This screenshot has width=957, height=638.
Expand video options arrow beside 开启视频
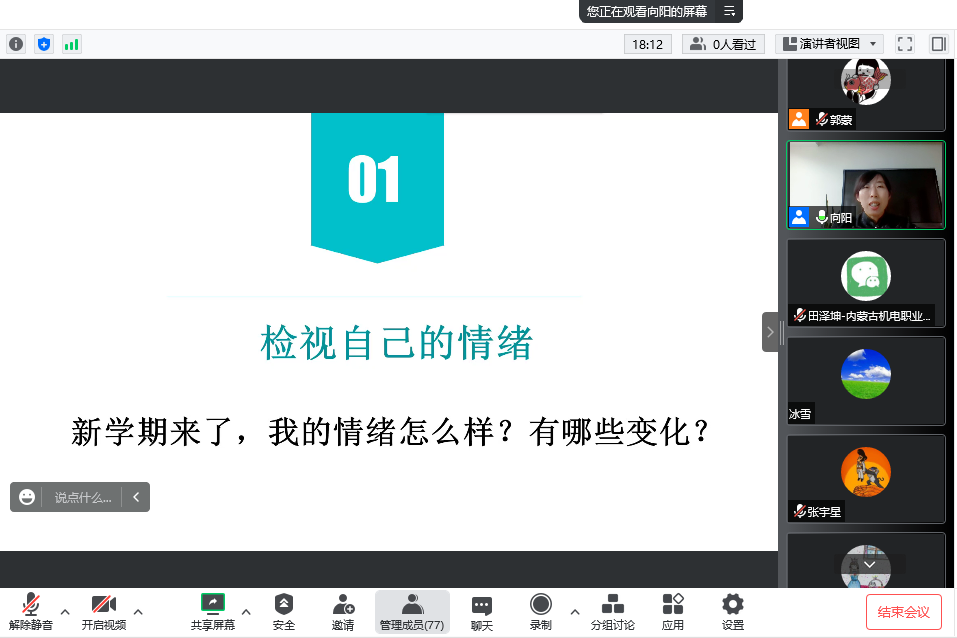click(x=138, y=611)
